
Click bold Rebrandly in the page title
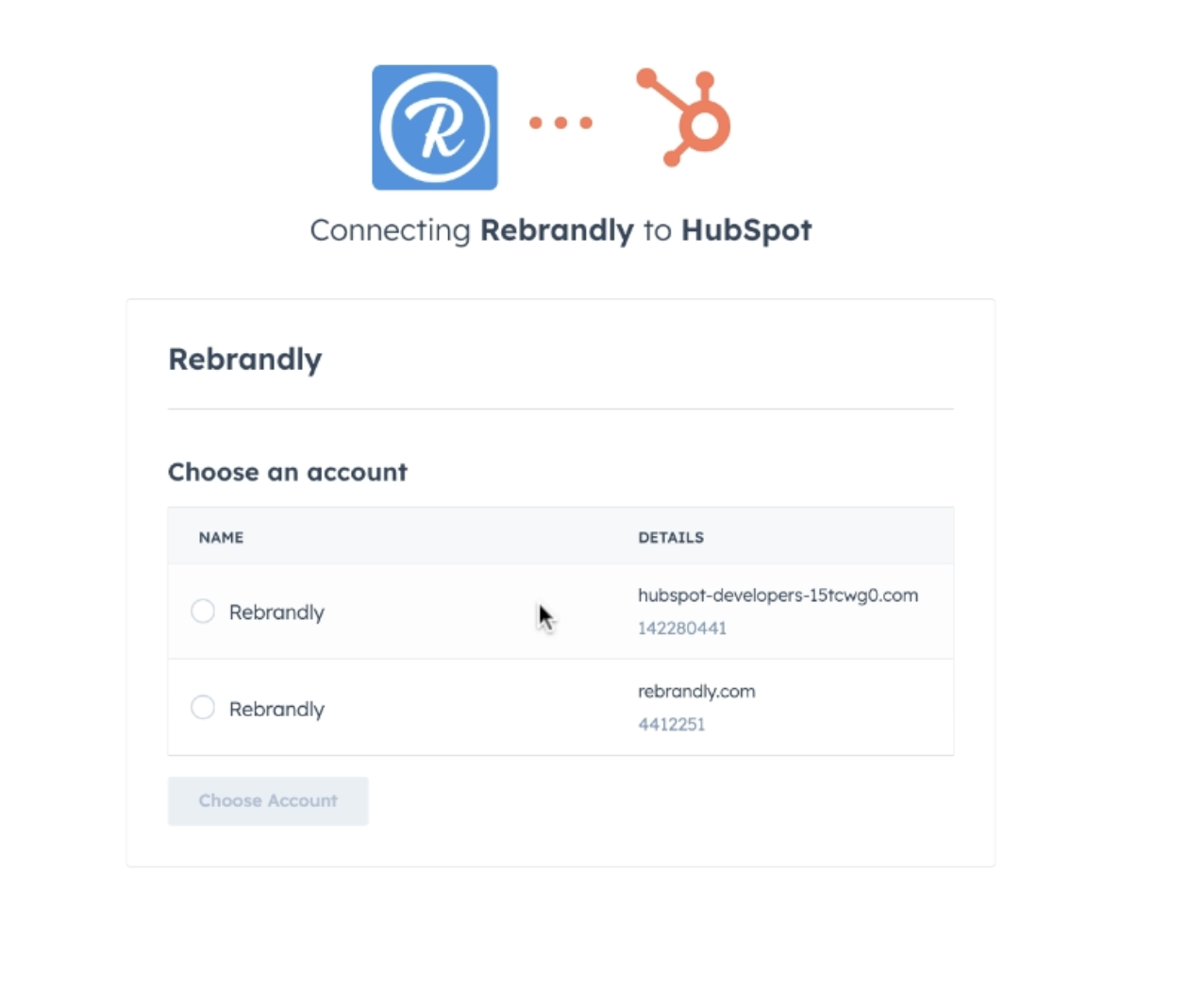pyautogui.click(x=557, y=231)
